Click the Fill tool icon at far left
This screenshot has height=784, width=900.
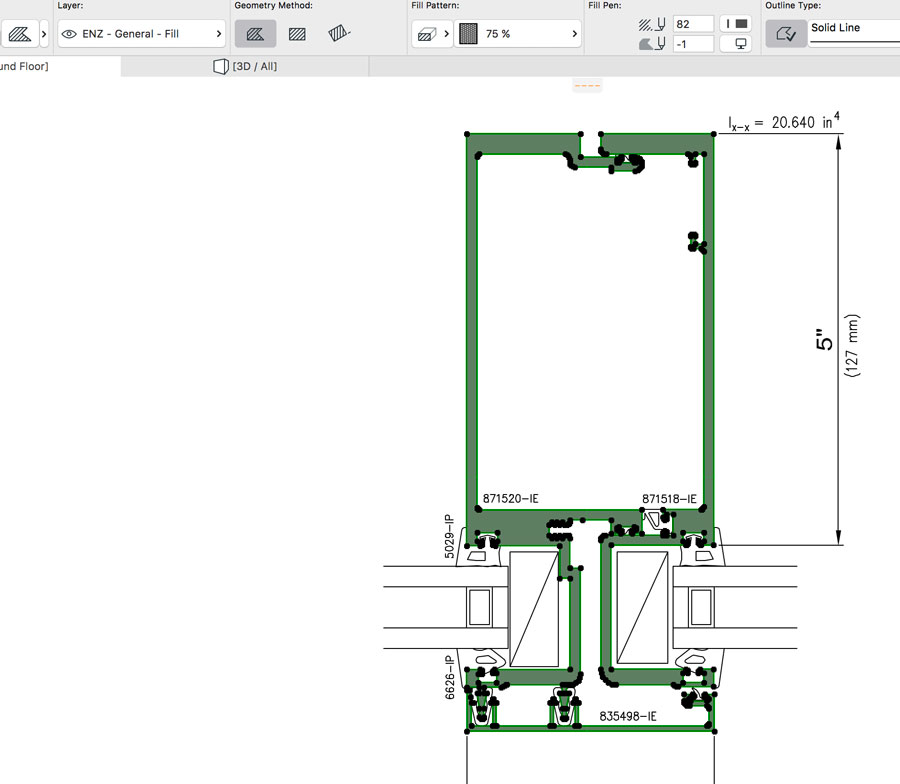[x=18, y=32]
